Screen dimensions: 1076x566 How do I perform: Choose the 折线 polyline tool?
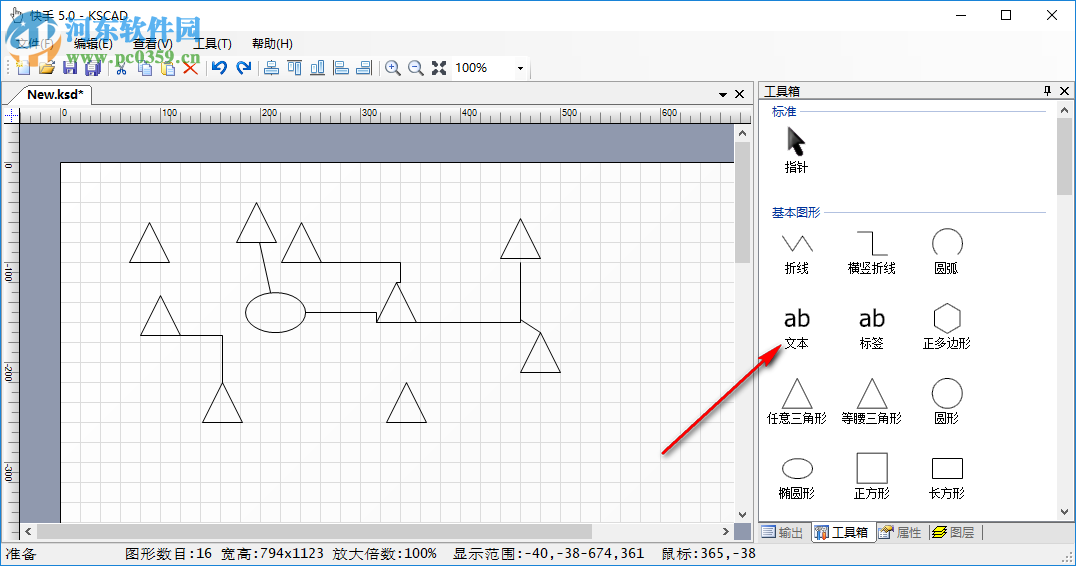[x=797, y=253]
